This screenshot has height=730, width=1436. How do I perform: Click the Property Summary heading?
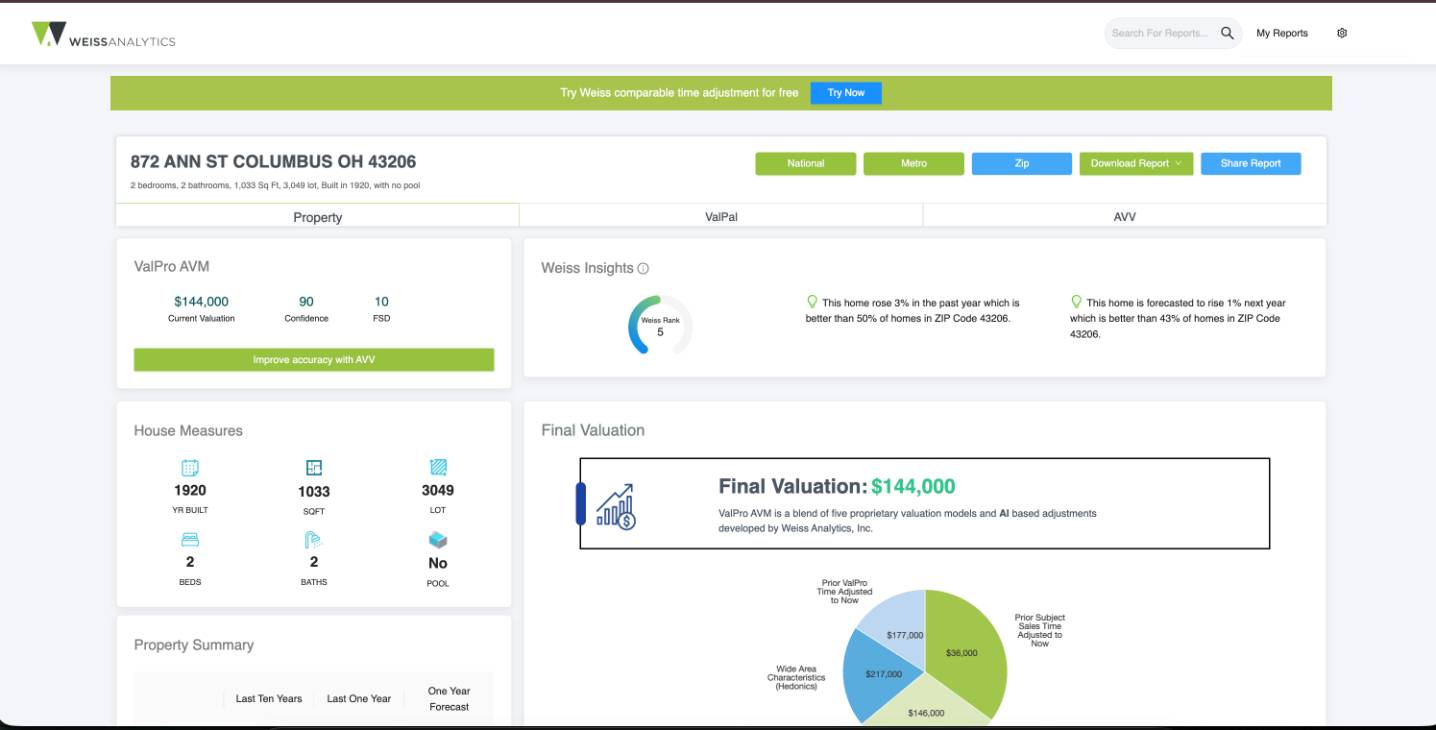194,645
